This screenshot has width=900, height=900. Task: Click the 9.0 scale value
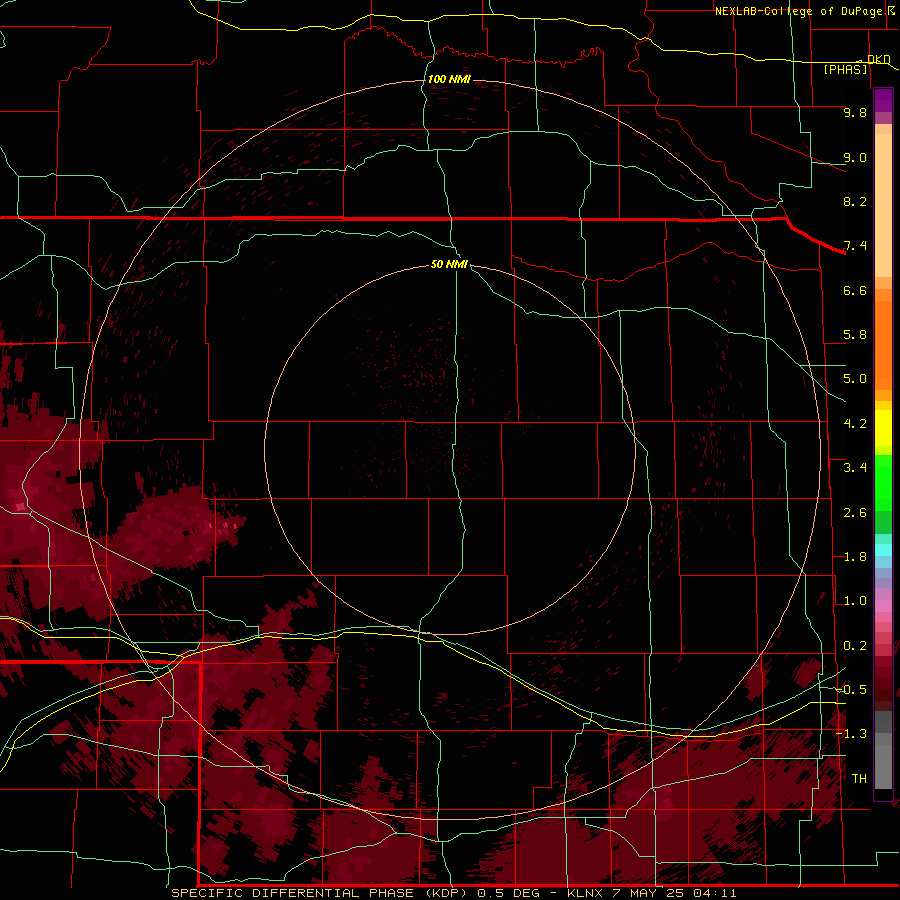[855, 157]
